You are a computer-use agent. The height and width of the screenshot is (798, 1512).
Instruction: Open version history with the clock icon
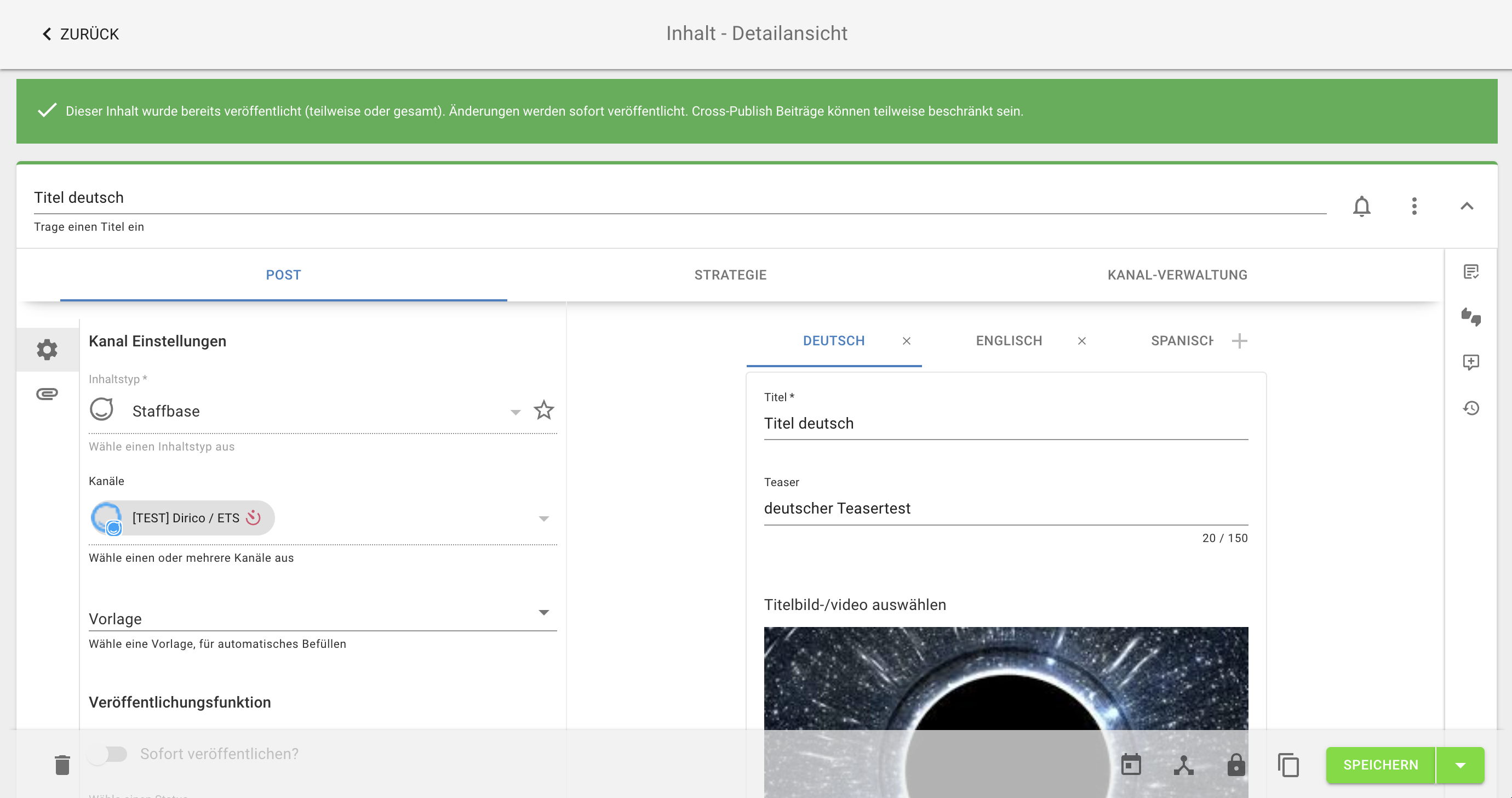pyautogui.click(x=1471, y=408)
